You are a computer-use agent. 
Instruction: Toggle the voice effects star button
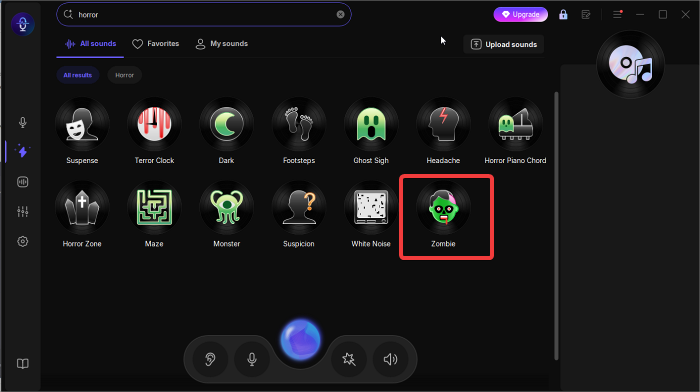click(x=349, y=359)
